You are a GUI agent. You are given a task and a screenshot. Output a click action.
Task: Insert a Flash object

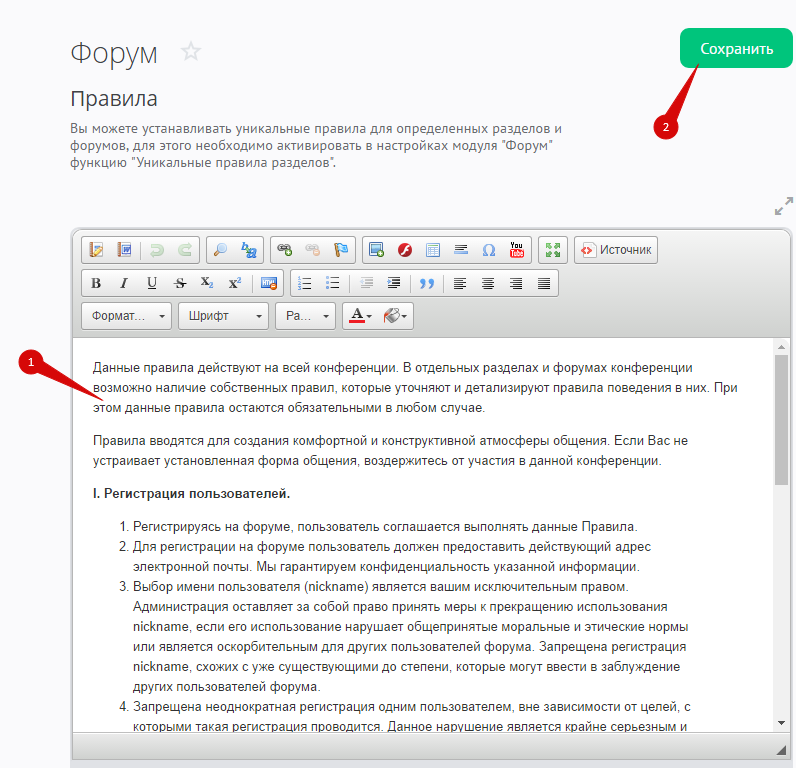tap(405, 250)
